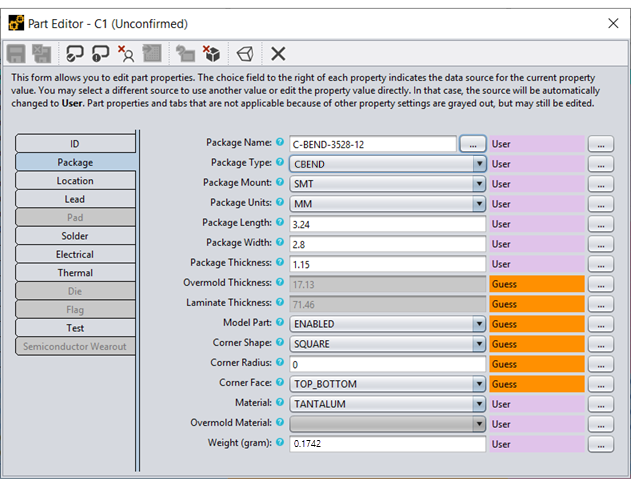The width and height of the screenshot is (631, 498).
Task: Switch to the Lead tab
Action: click(x=75, y=199)
